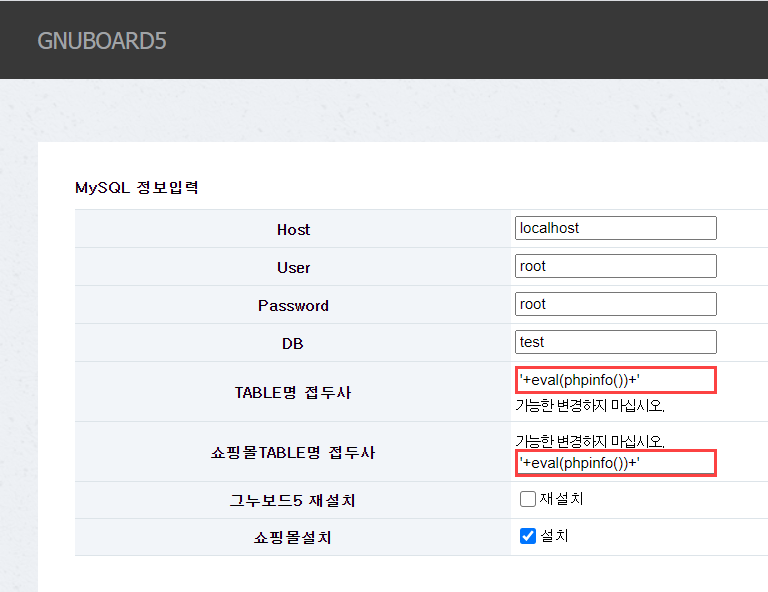Enable the 재설치 checkbox
The height and width of the screenshot is (592, 768).
pyautogui.click(x=528, y=499)
